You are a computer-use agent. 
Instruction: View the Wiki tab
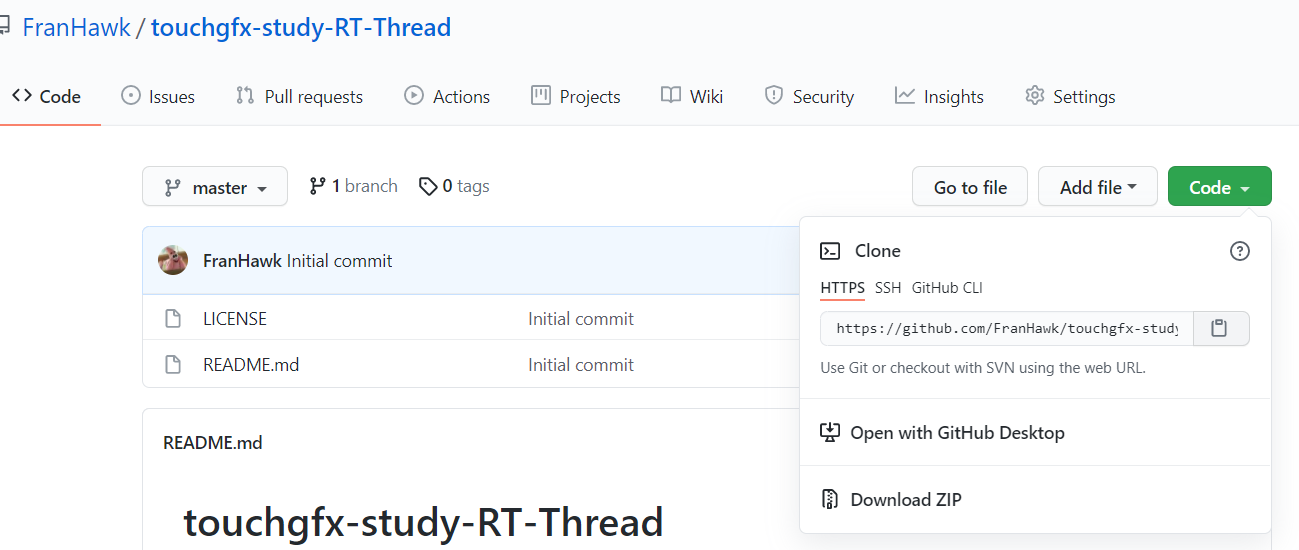[692, 96]
